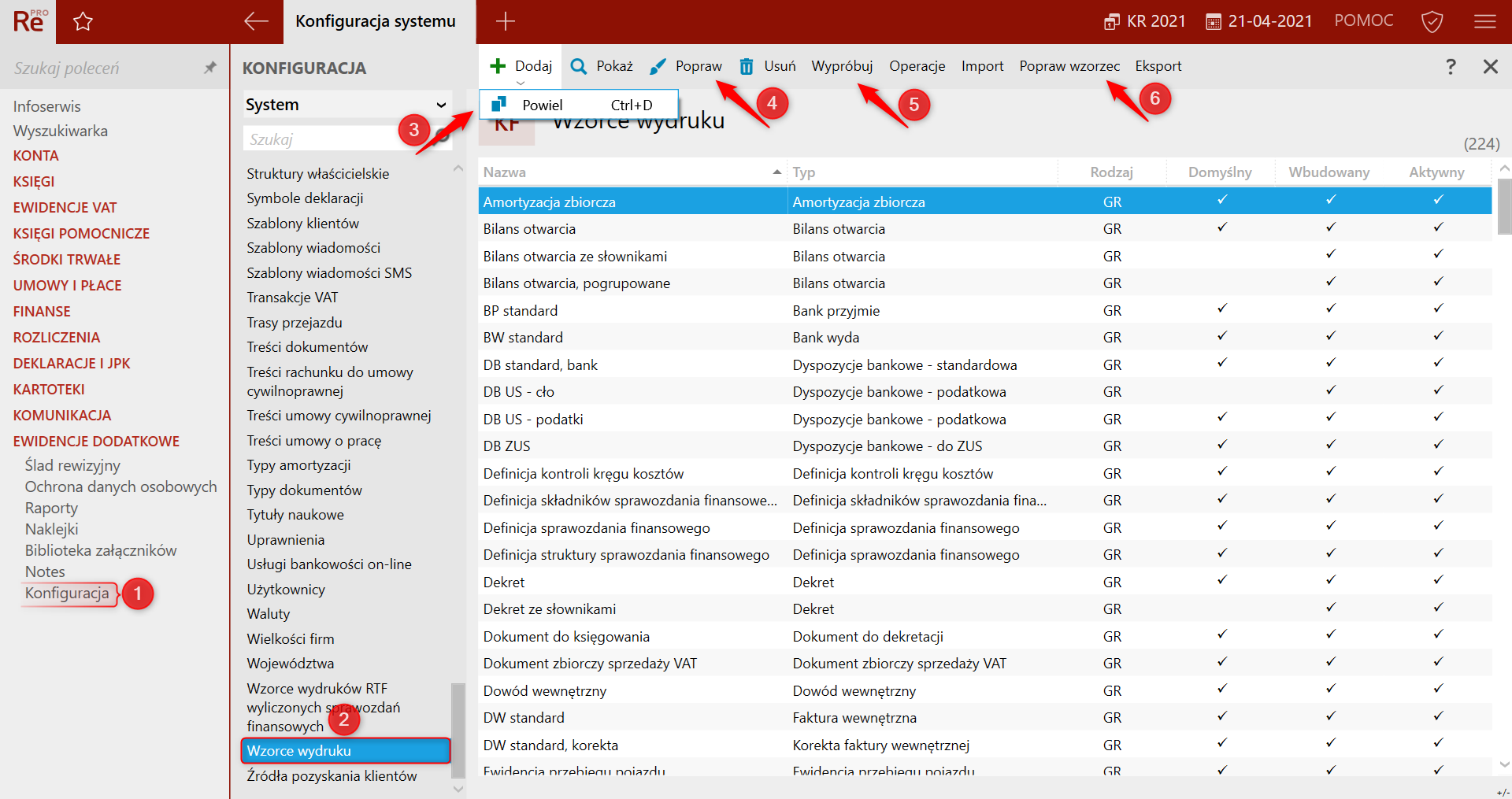Click the Import button
1512x799 pixels.
coord(982,66)
